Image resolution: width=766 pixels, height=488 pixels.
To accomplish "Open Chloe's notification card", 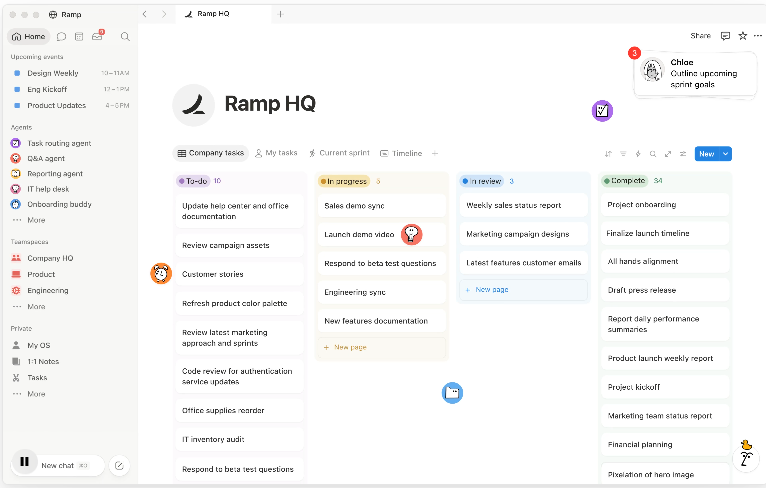I will [695, 74].
